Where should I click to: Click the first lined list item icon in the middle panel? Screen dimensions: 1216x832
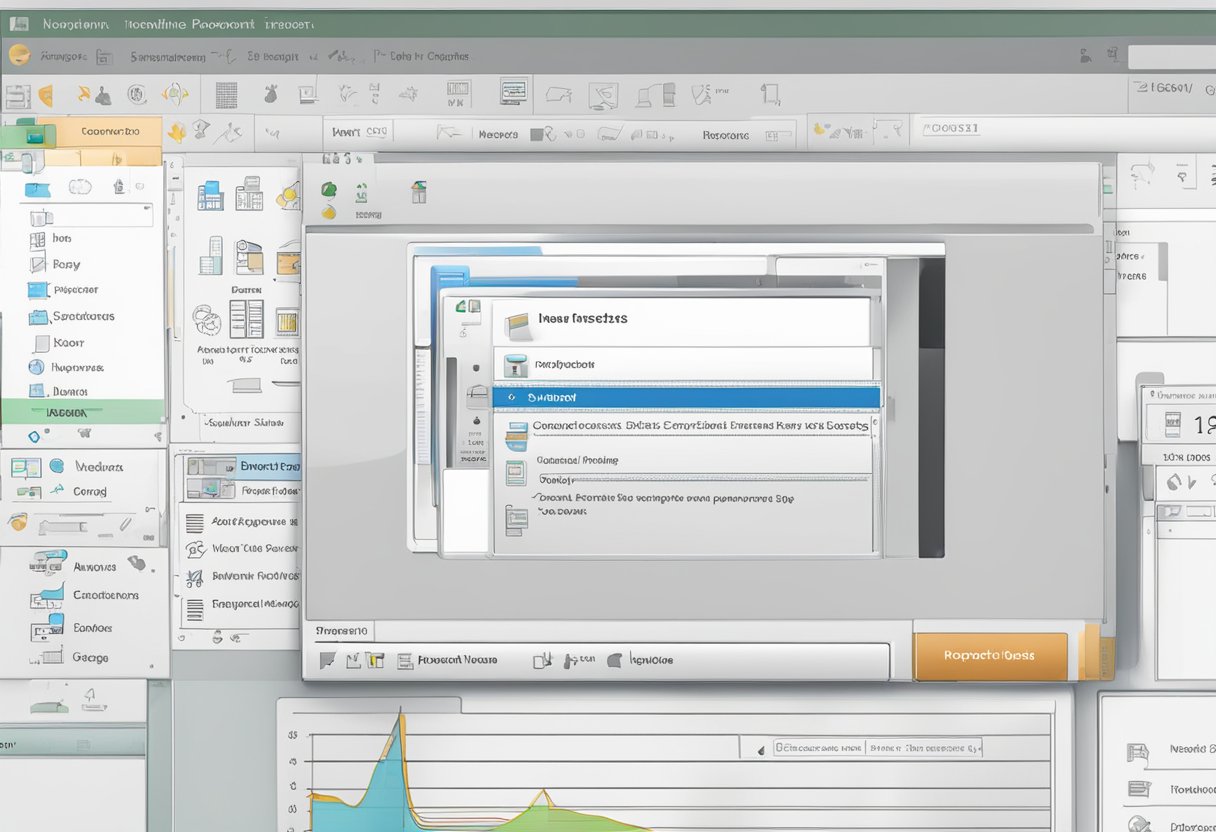(195, 523)
